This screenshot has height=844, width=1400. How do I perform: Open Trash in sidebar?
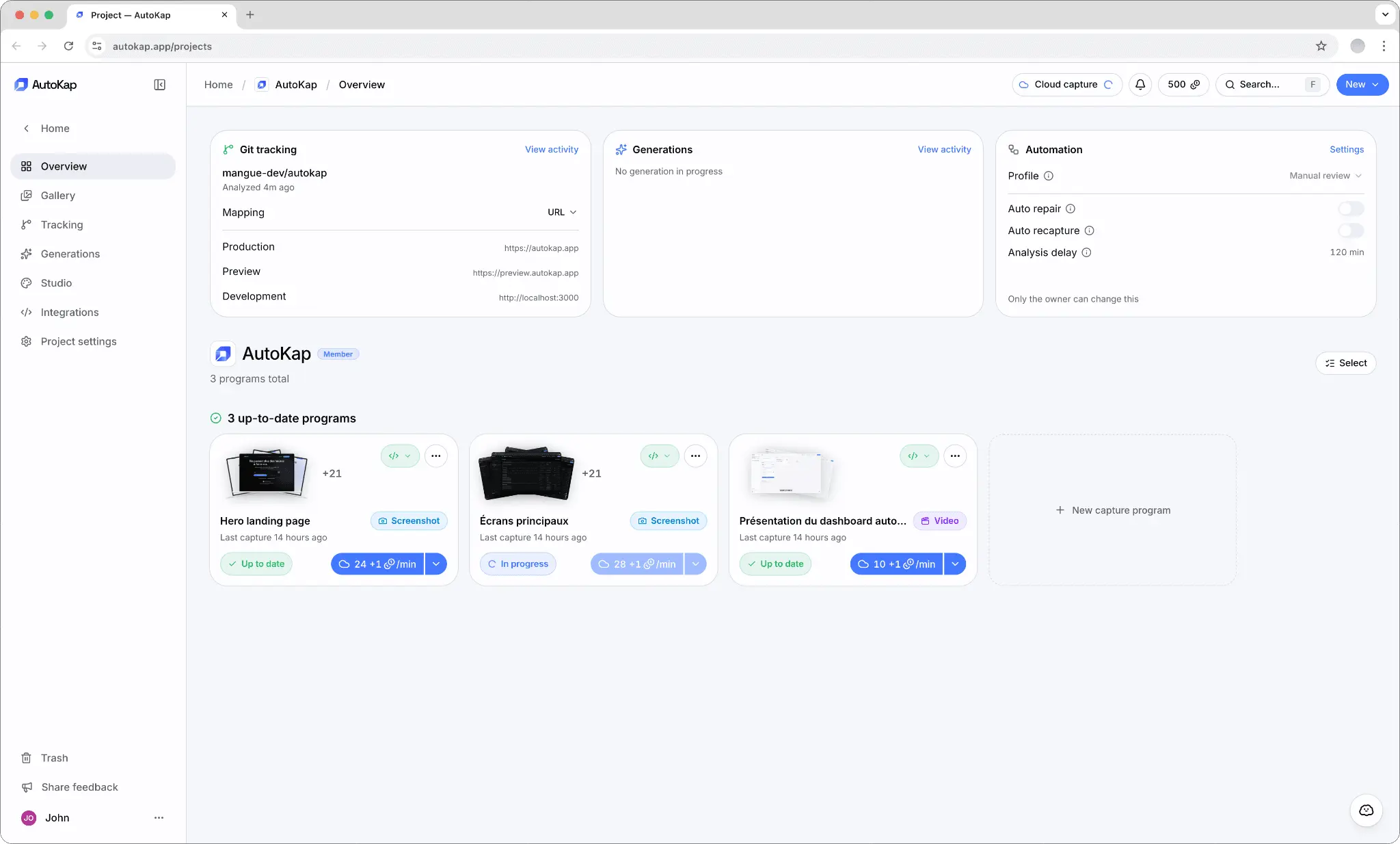coord(93,758)
